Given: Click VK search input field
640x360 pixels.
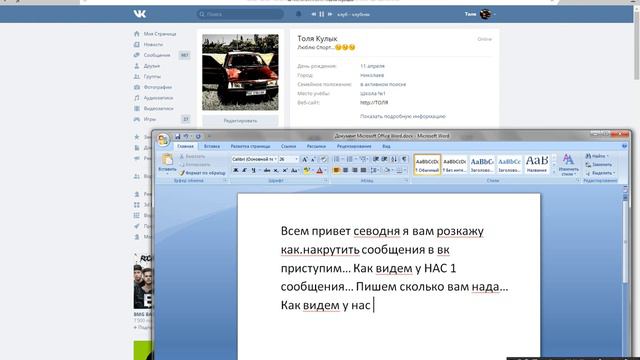Looking at the screenshot, I should [240, 14].
